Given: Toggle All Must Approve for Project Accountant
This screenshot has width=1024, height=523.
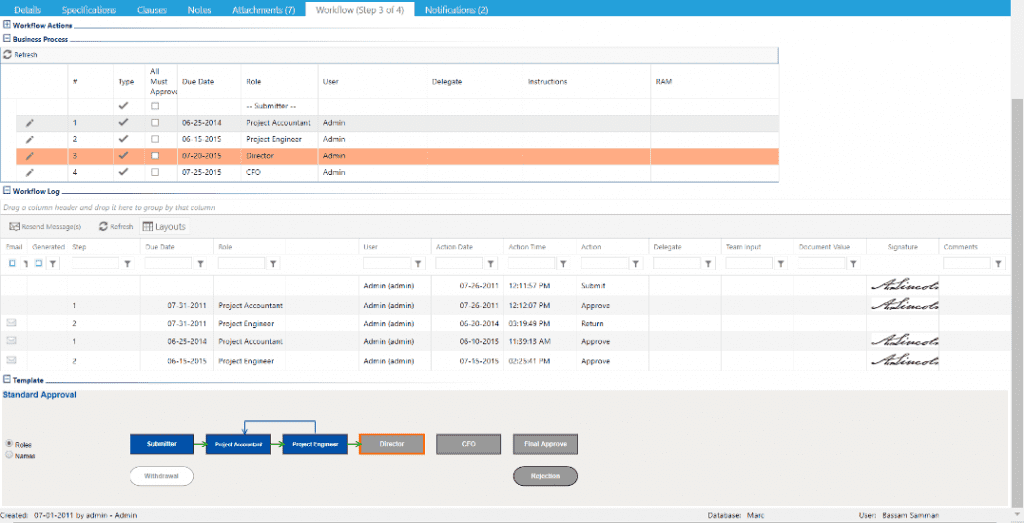Looking at the screenshot, I should pos(155,123).
